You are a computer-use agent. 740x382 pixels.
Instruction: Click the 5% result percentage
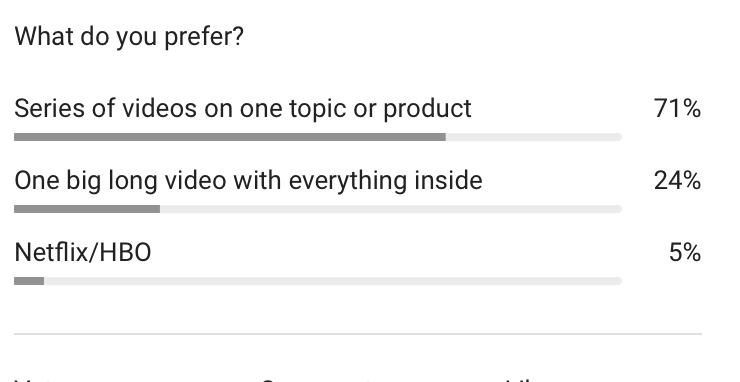coord(685,253)
